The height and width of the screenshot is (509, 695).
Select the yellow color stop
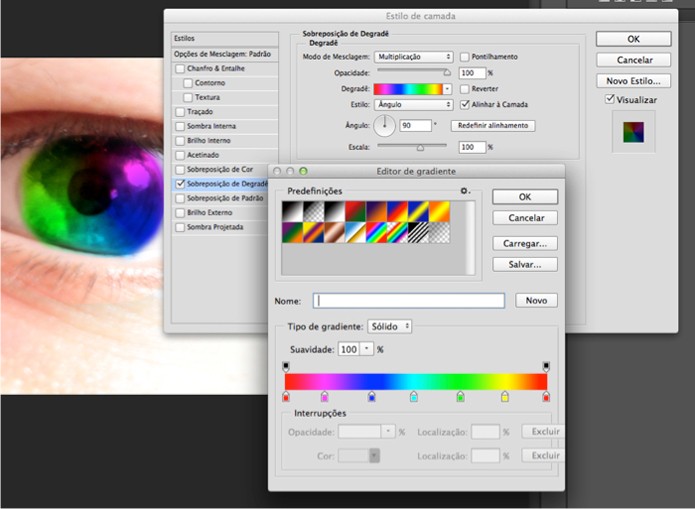(x=504, y=397)
